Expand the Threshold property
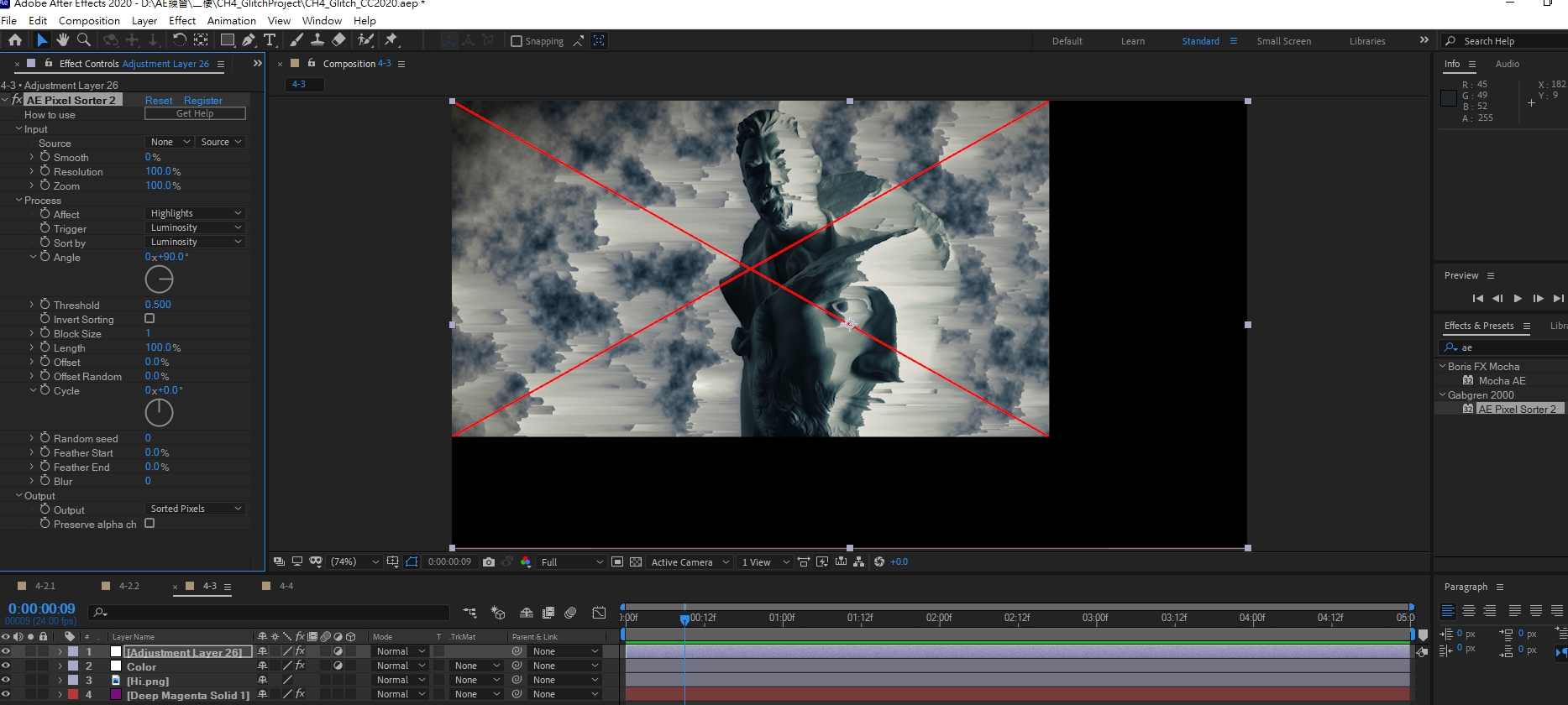 (32, 305)
